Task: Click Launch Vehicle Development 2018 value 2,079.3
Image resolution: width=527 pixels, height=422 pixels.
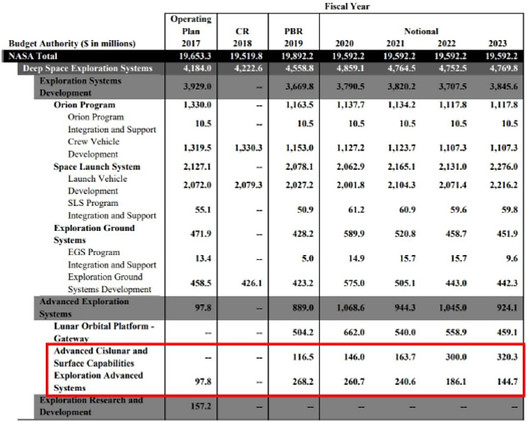Action: pos(248,185)
